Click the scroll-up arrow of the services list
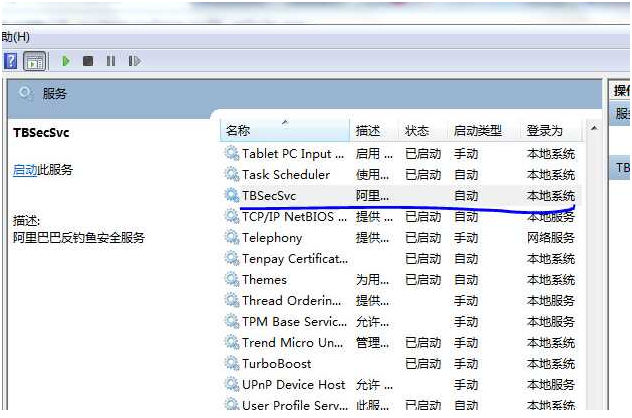The height and width of the screenshot is (418, 632). coord(594,129)
